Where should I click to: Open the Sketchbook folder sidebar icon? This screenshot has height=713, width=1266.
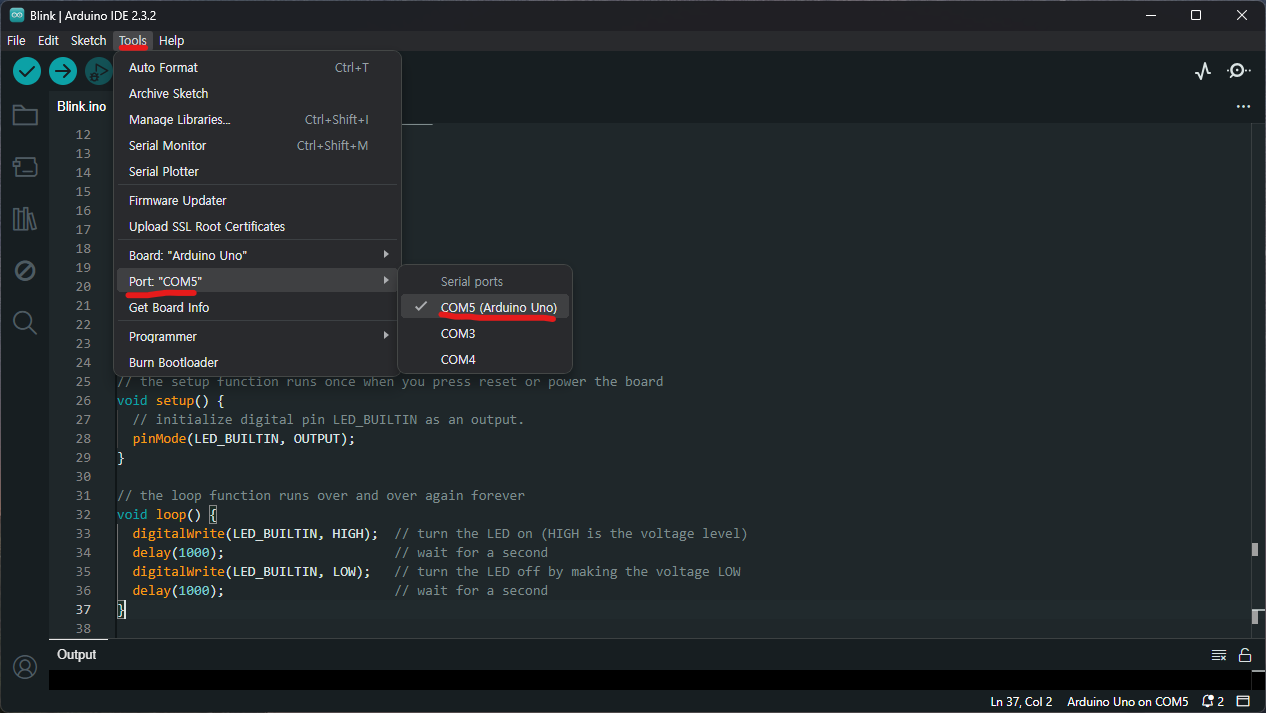click(x=25, y=115)
